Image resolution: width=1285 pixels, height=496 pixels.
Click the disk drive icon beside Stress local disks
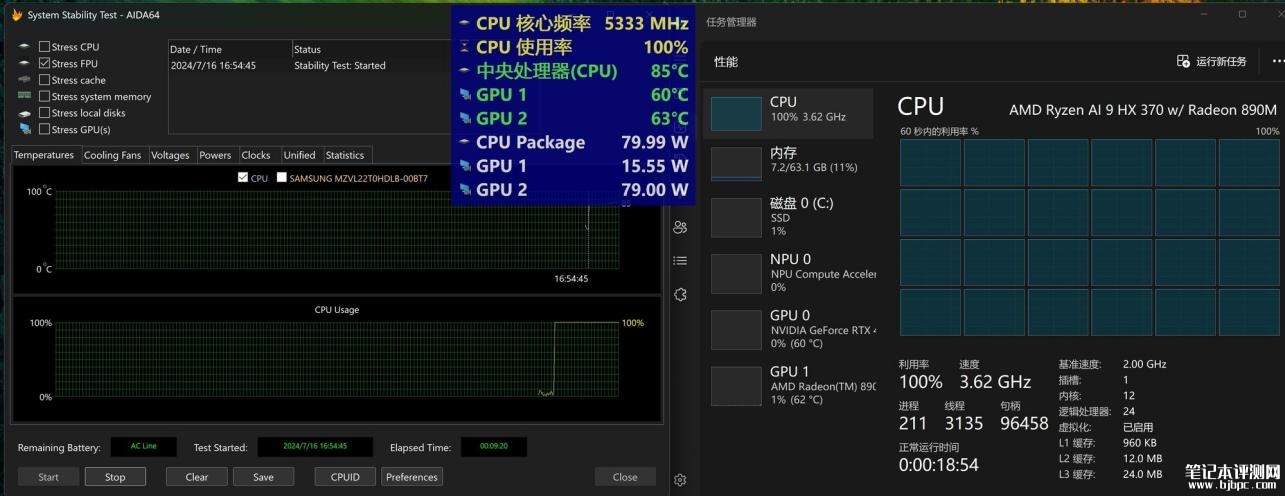coord(24,113)
